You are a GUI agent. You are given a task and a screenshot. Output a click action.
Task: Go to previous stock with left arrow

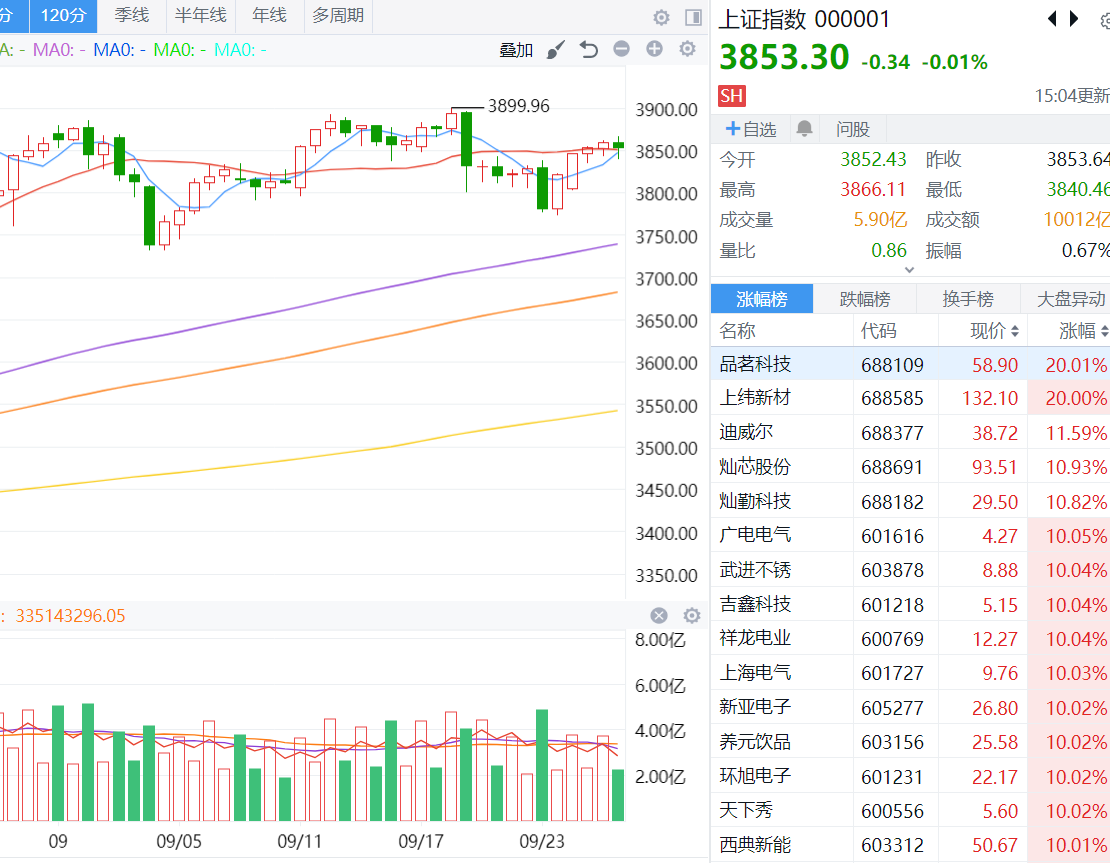click(1052, 19)
